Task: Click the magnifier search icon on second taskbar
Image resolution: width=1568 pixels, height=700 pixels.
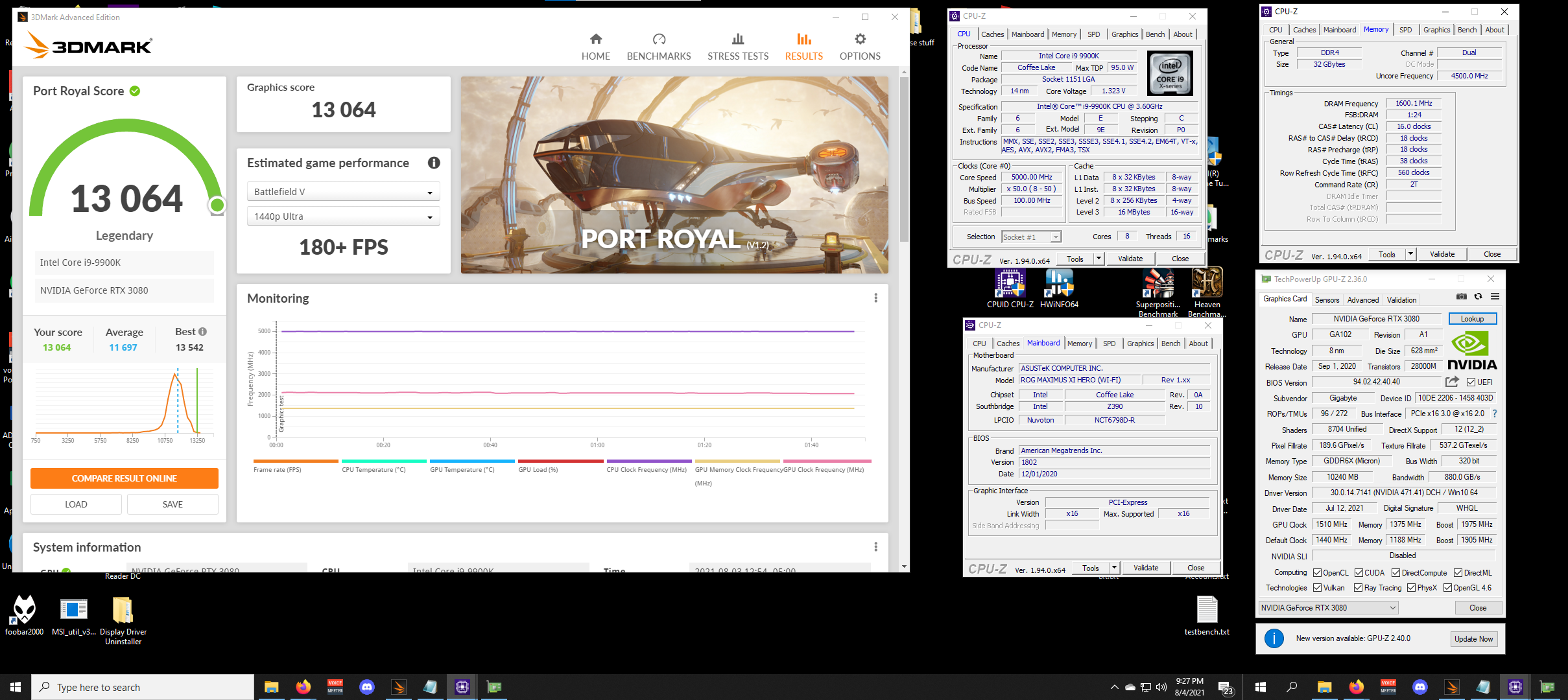Action: (x=1292, y=687)
